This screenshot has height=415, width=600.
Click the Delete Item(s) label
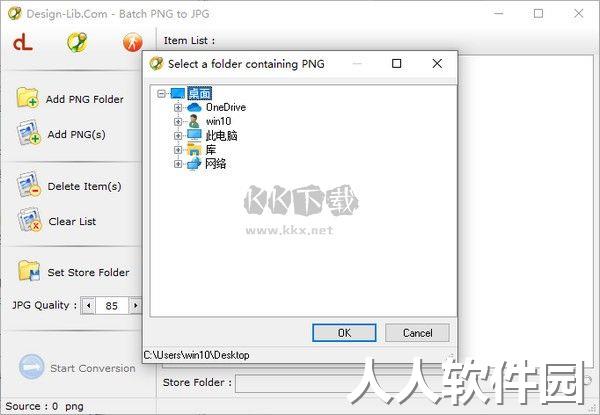85,187
